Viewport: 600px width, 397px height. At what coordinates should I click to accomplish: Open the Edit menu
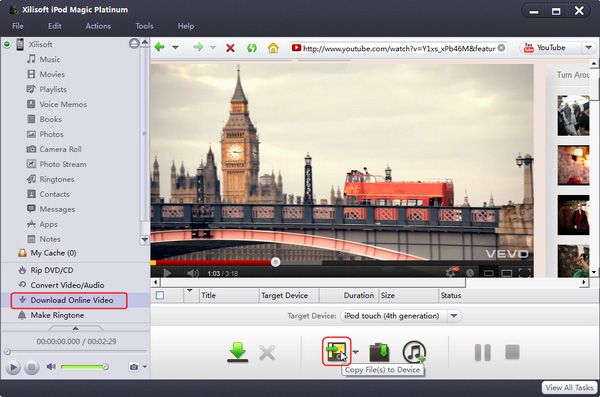tap(54, 26)
